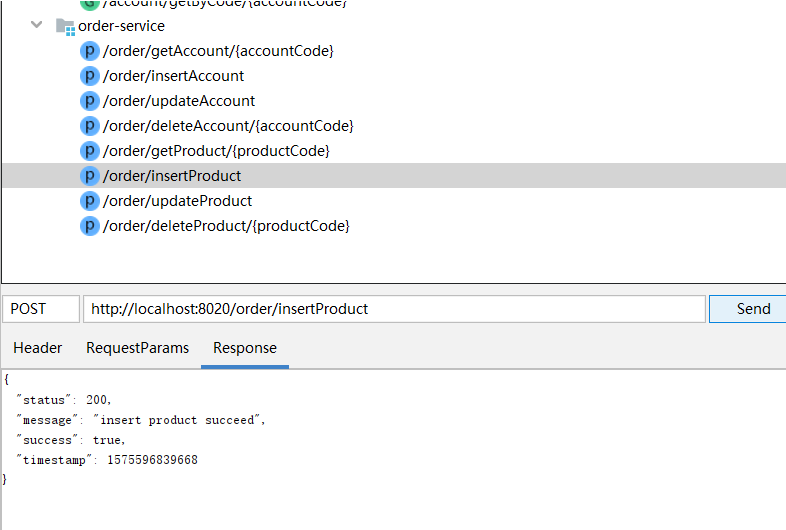This screenshot has height=530, width=786.
Task: Click POST icon beside /order/updateAccount
Action: coord(90,101)
